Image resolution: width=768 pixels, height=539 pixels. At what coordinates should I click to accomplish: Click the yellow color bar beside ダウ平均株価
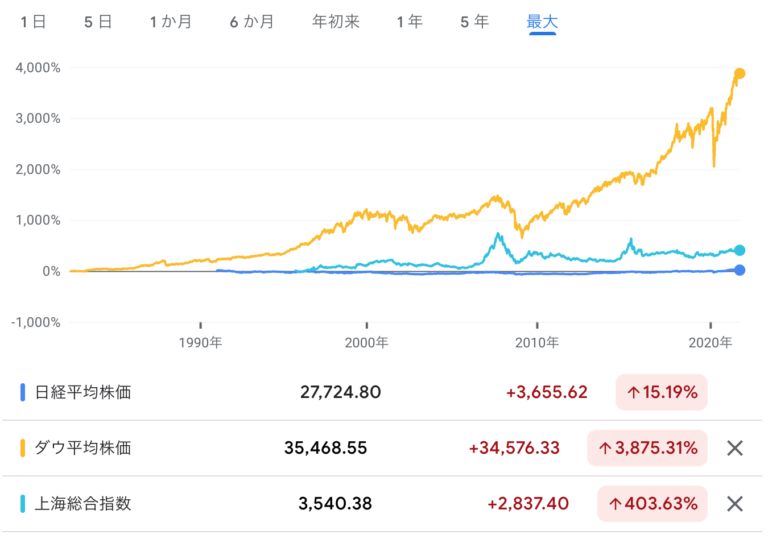[22, 448]
